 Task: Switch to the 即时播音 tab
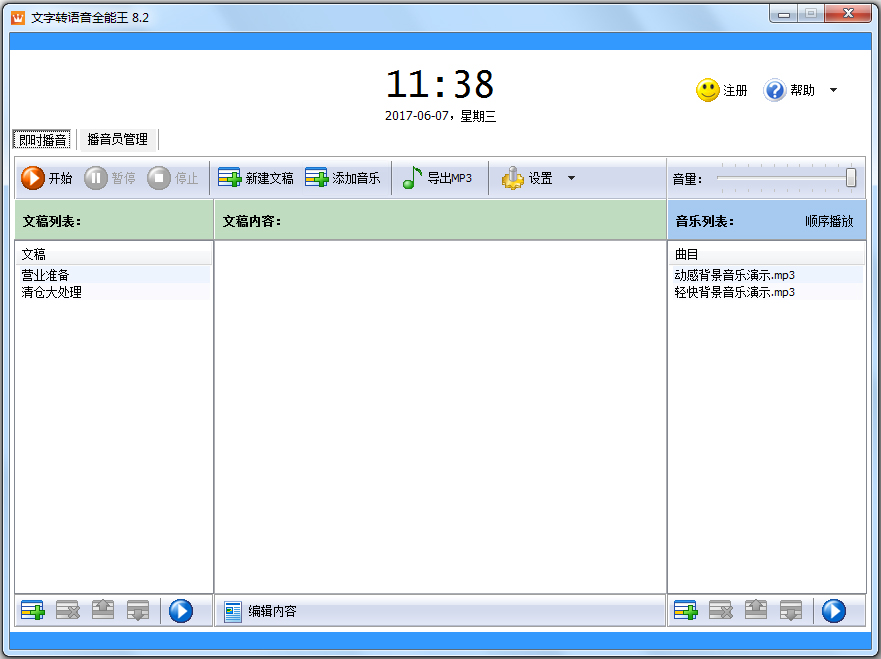[42, 139]
